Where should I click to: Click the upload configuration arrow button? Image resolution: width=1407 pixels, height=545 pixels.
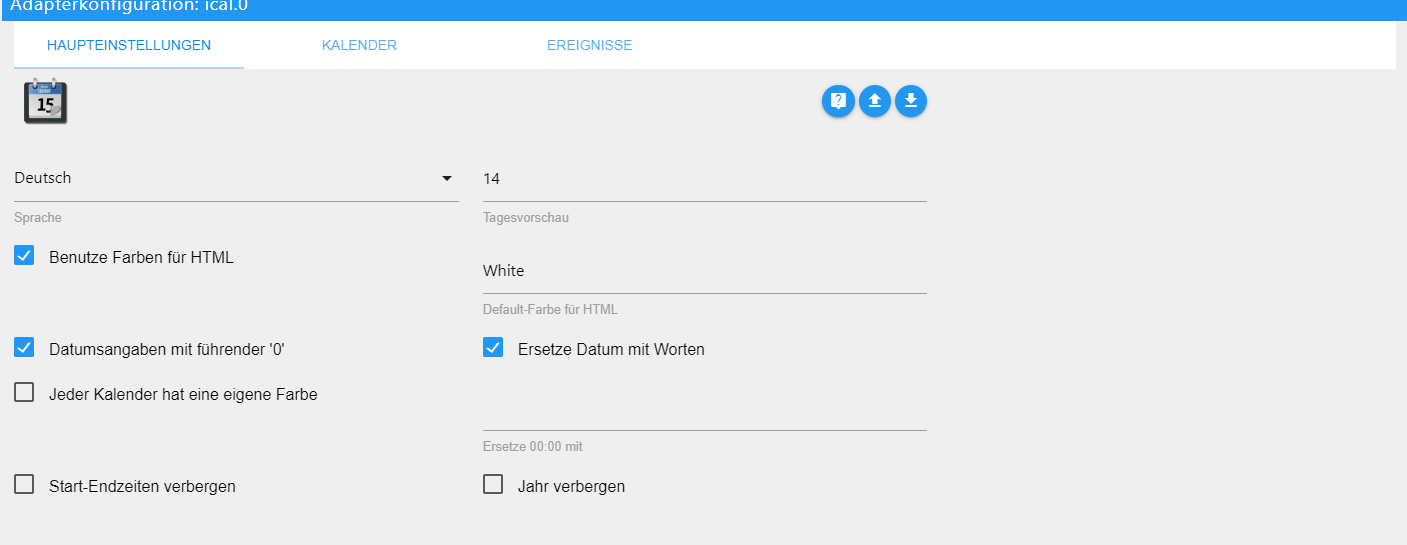coord(874,101)
